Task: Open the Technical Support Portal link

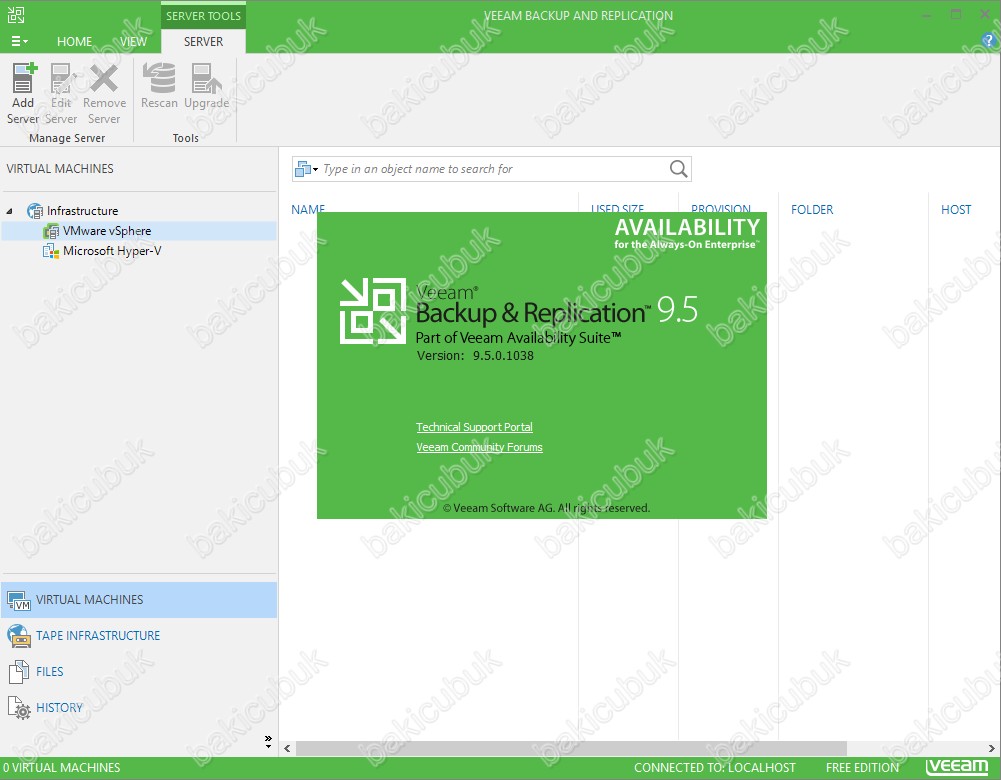Action: pos(474,427)
